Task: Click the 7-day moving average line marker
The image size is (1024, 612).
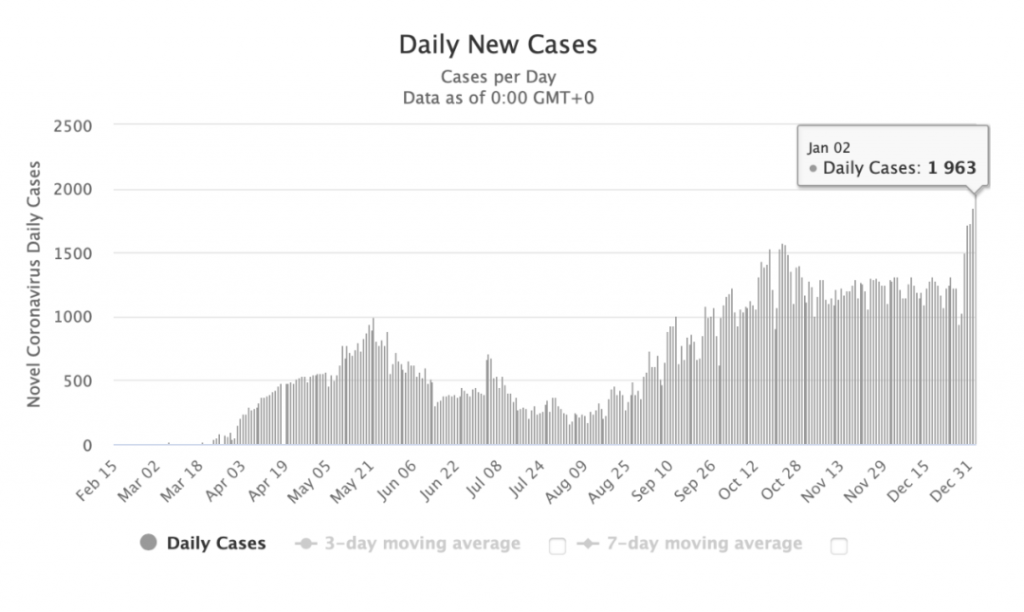Action: pyautogui.click(x=590, y=544)
